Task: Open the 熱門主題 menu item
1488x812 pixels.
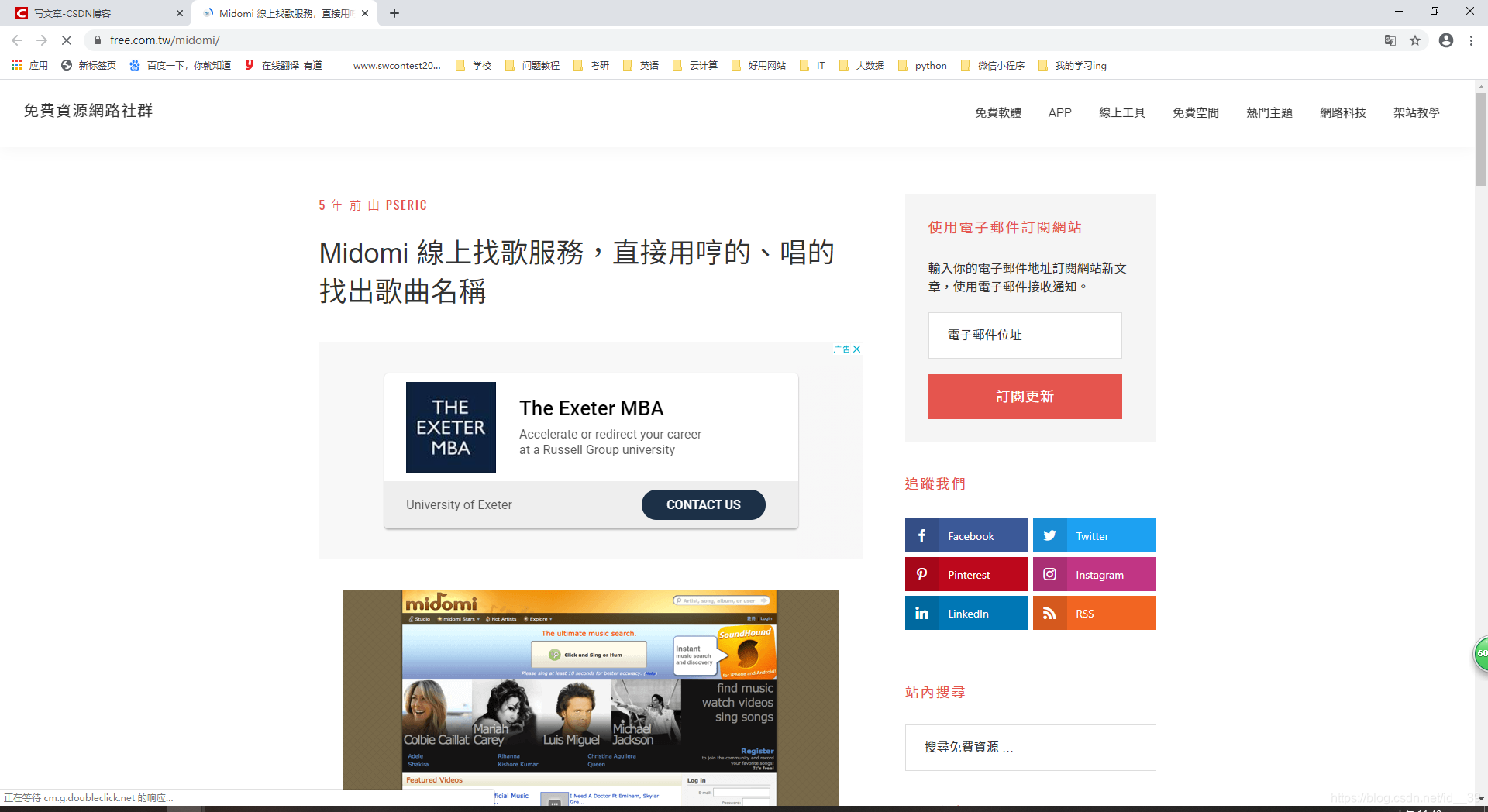Action: click(1269, 113)
